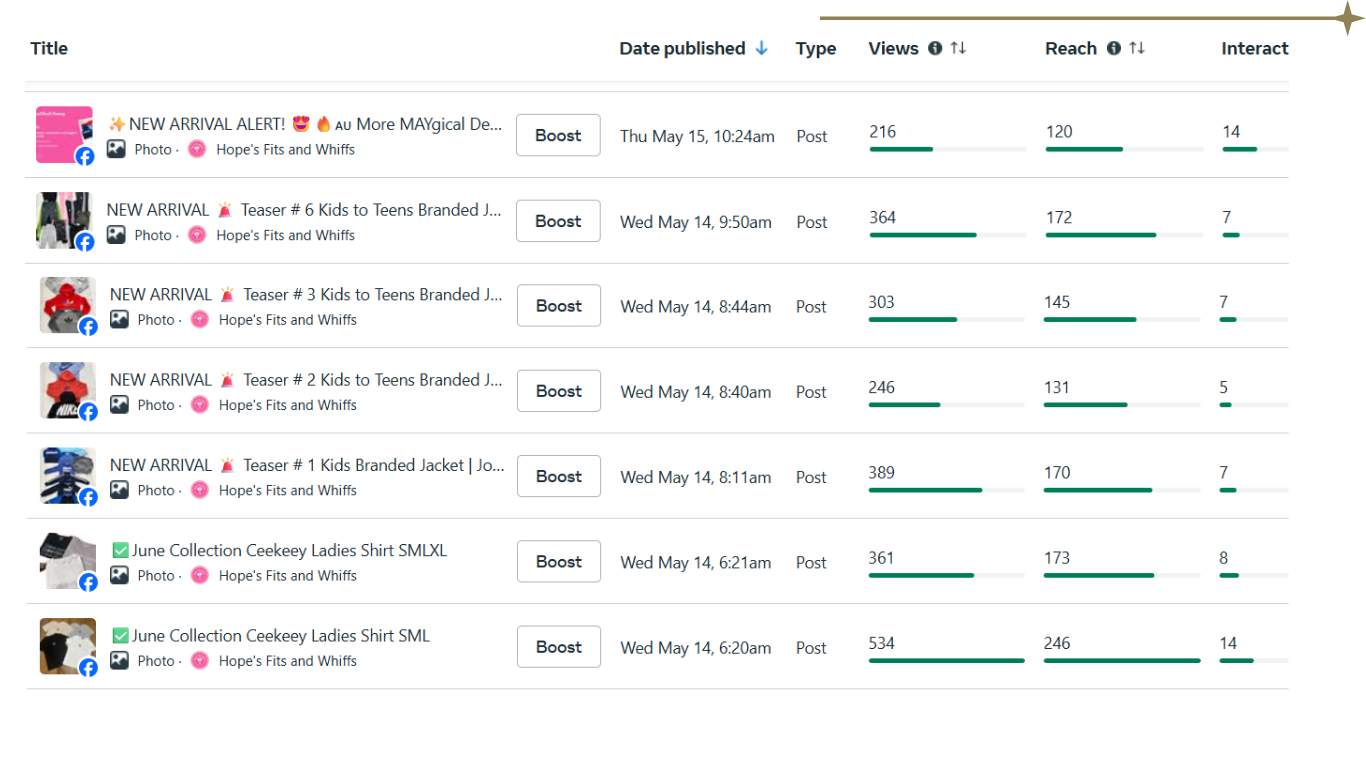Open thumbnail of Teaser # 1 Kids Jacket post

tap(67, 475)
